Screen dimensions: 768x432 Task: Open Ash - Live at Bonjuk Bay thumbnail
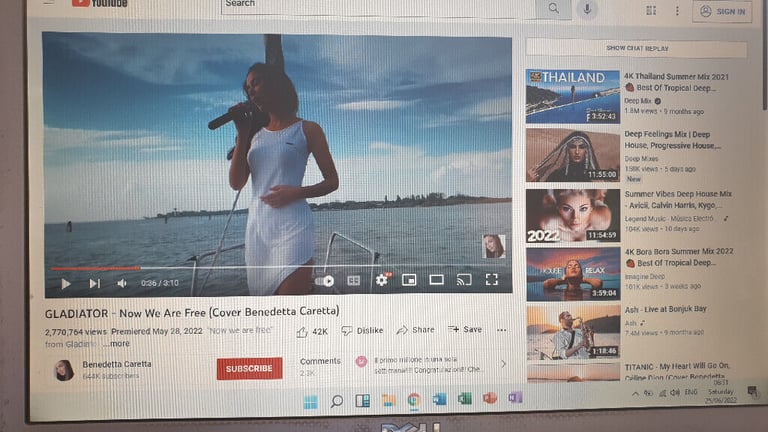[x=574, y=332]
